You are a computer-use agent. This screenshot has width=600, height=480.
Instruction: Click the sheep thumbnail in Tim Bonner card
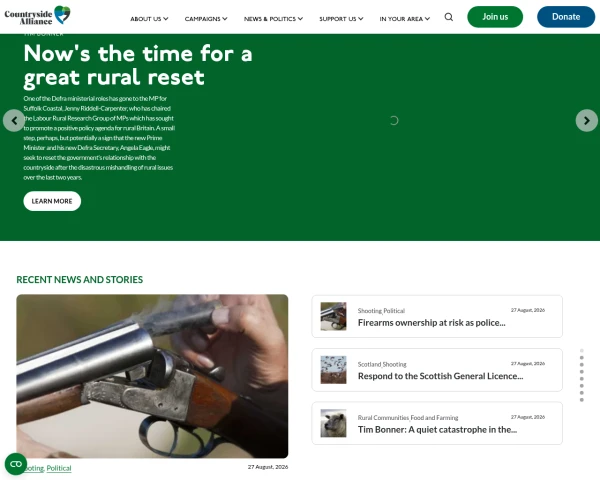[x=333, y=423]
